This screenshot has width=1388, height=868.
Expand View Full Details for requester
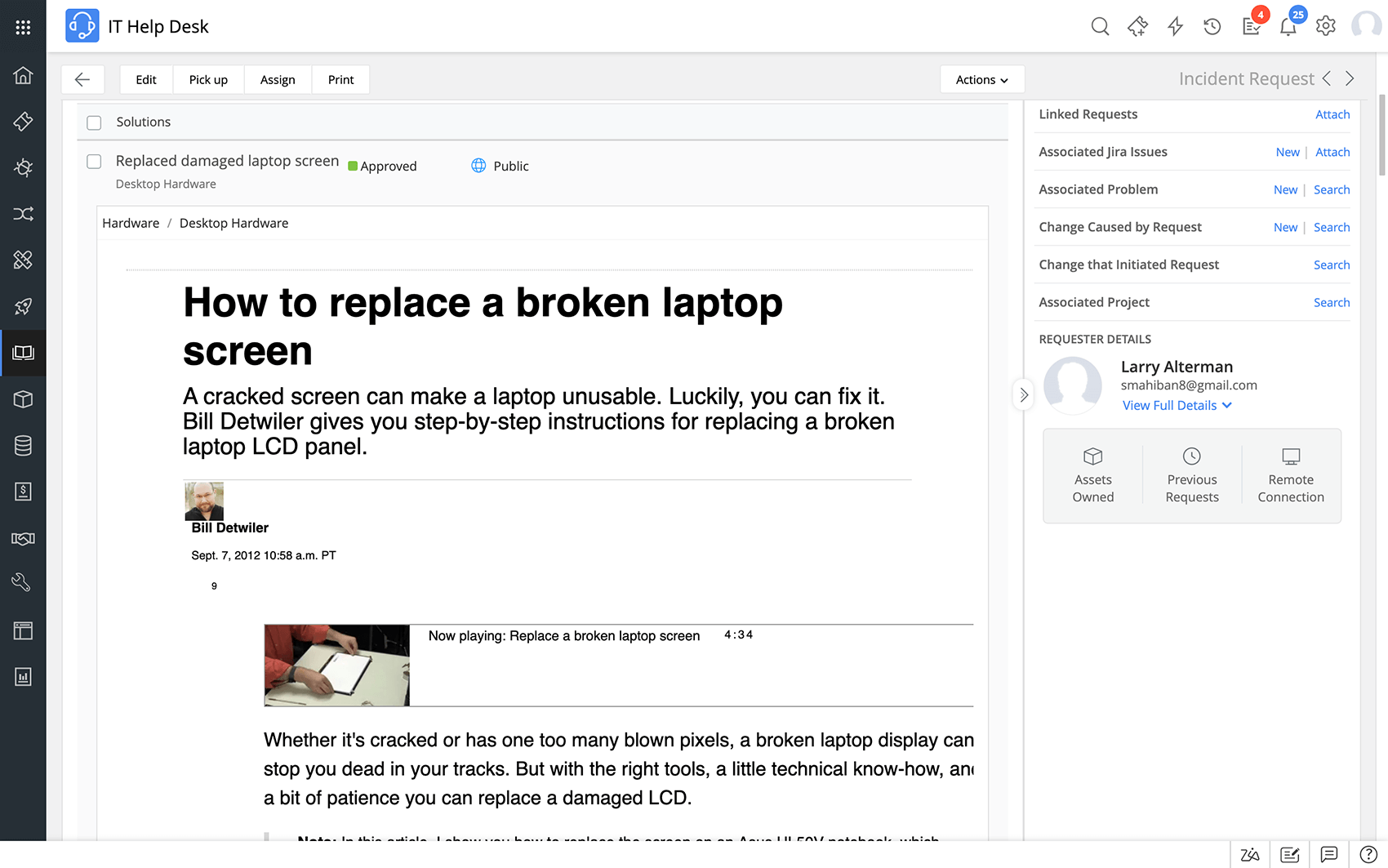[x=1177, y=406]
